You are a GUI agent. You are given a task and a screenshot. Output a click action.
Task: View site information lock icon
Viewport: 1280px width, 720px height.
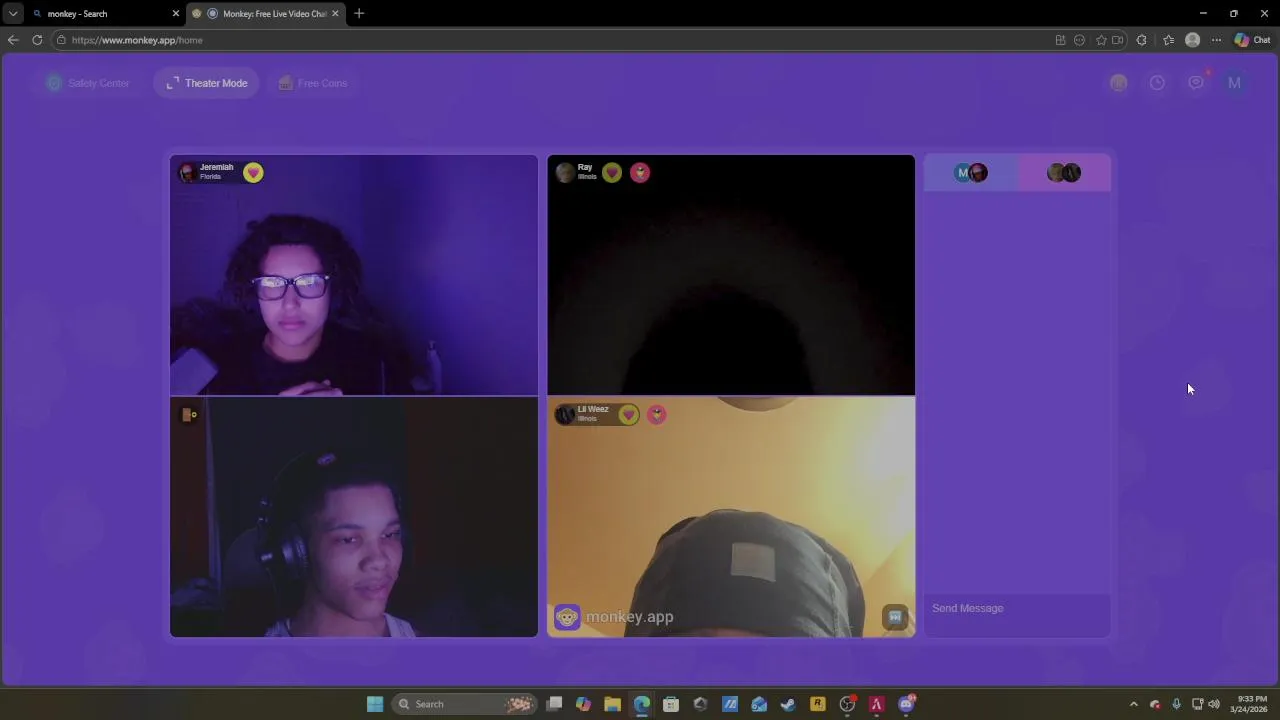coord(61,40)
